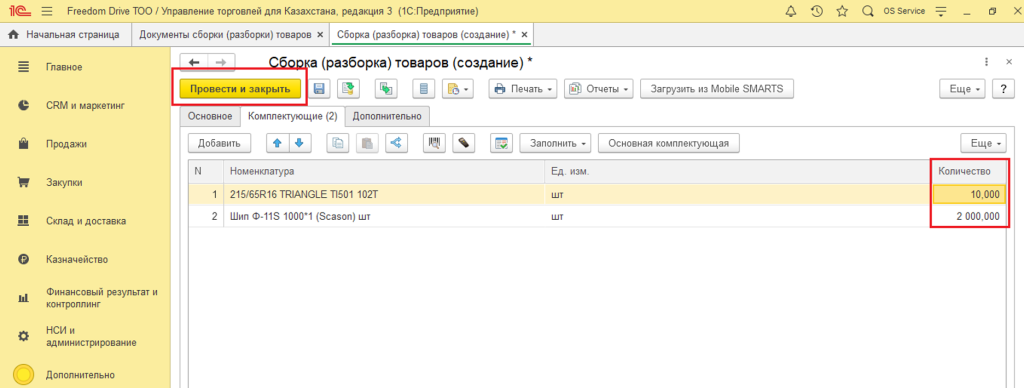
Task: Click the split row icon
Action: (396, 143)
